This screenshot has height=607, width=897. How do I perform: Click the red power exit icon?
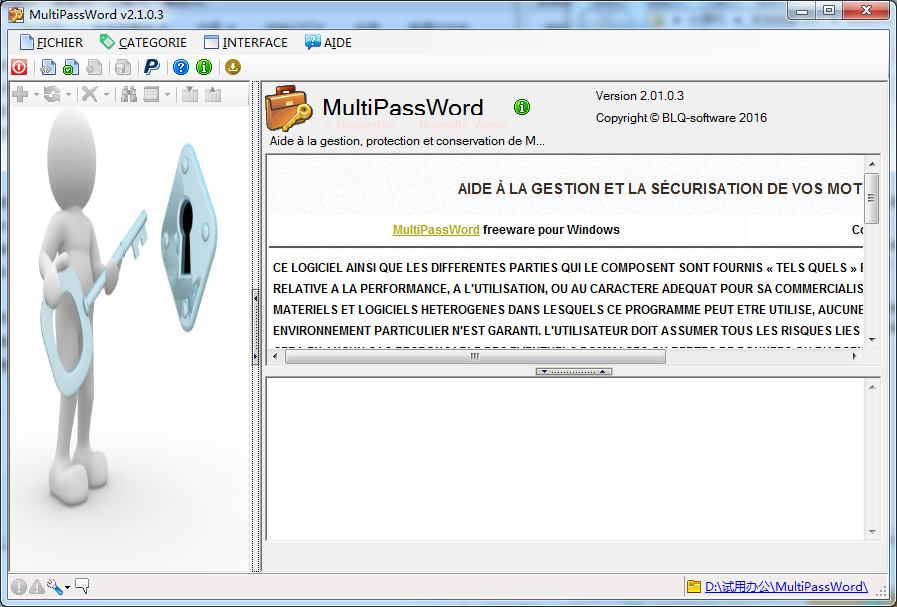tap(19, 67)
